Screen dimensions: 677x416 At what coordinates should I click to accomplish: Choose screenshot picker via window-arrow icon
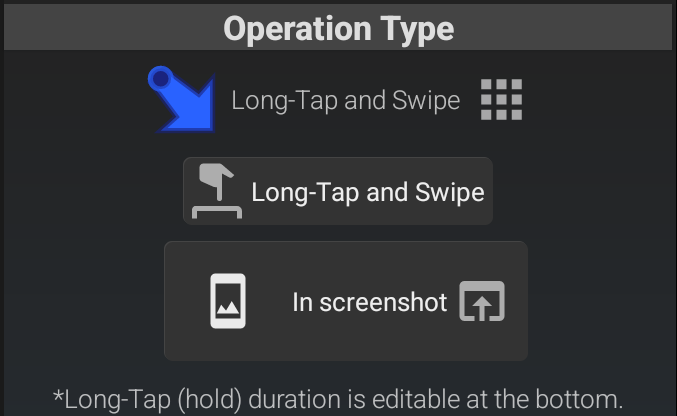pyautogui.click(x=482, y=301)
